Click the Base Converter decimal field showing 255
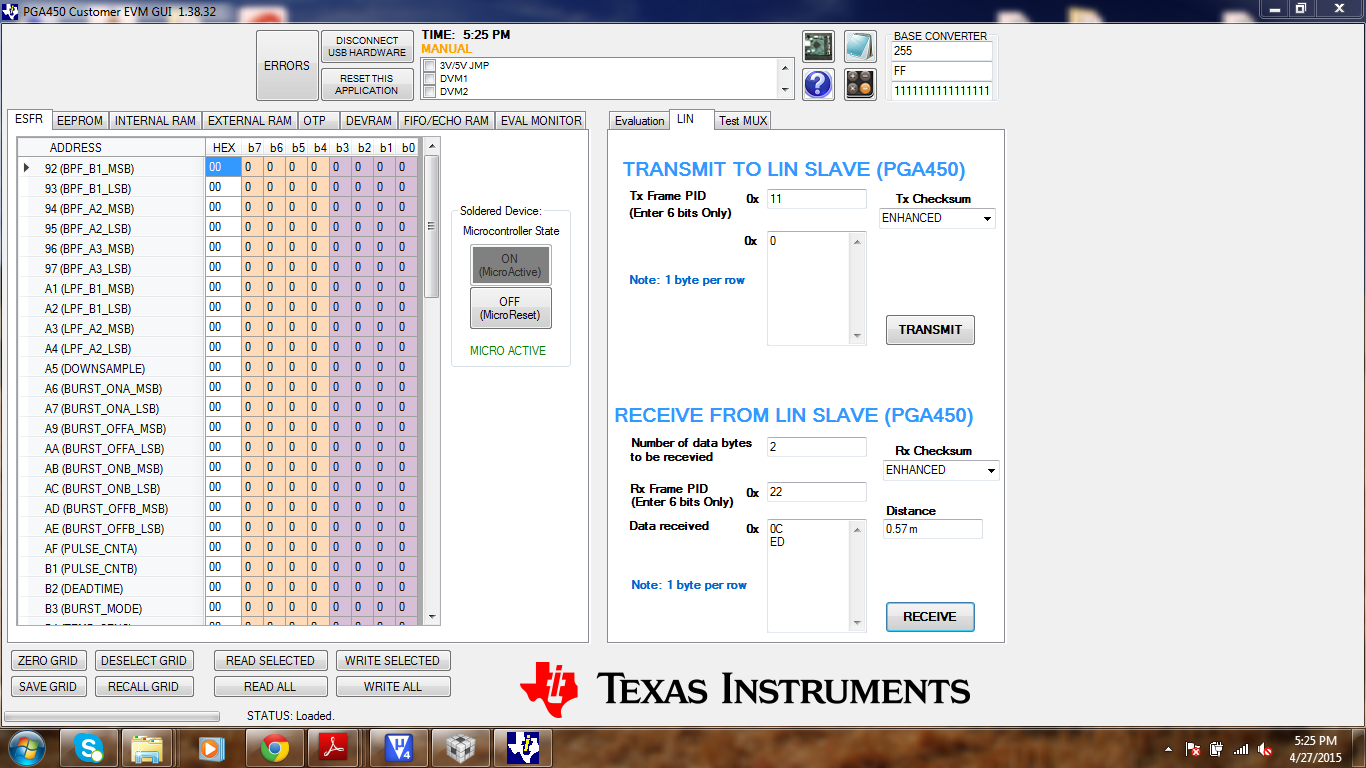The width and height of the screenshot is (1366, 768). 942,51
